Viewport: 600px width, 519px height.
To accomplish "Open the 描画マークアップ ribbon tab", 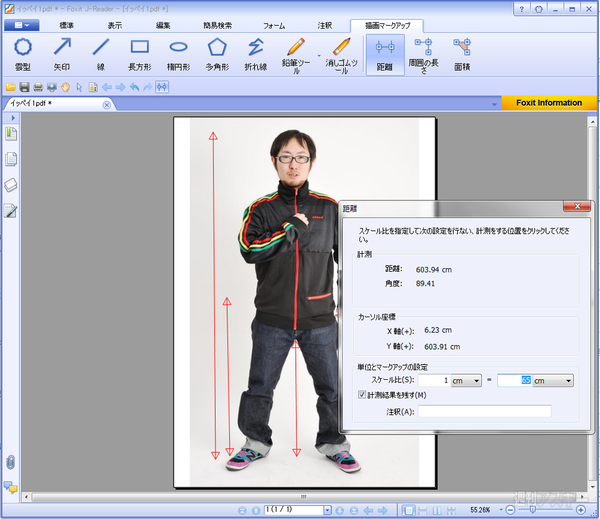I will pyautogui.click(x=387, y=26).
